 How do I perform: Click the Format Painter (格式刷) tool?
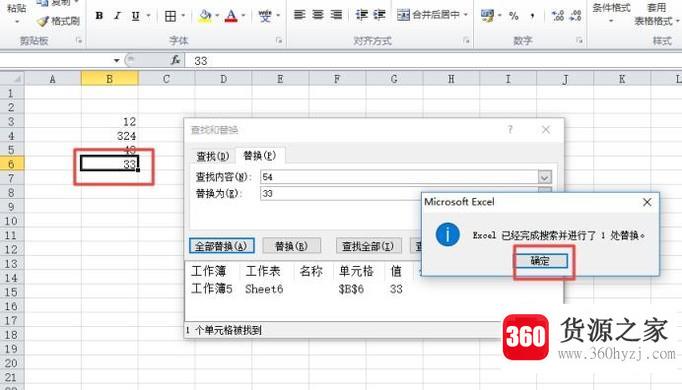tap(58, 21)
